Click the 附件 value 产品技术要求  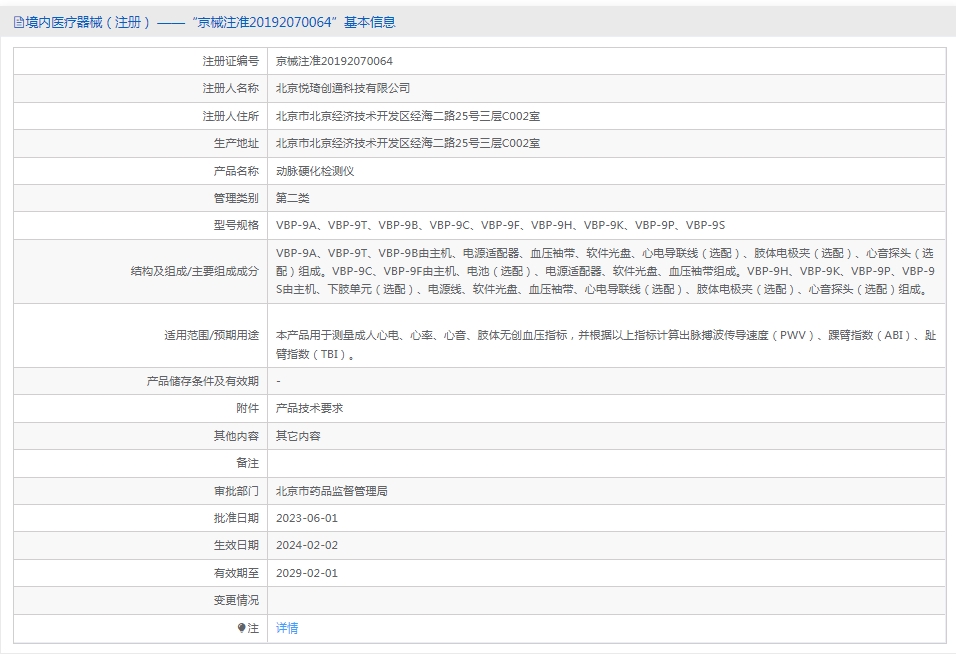click(x=310, y=408)
